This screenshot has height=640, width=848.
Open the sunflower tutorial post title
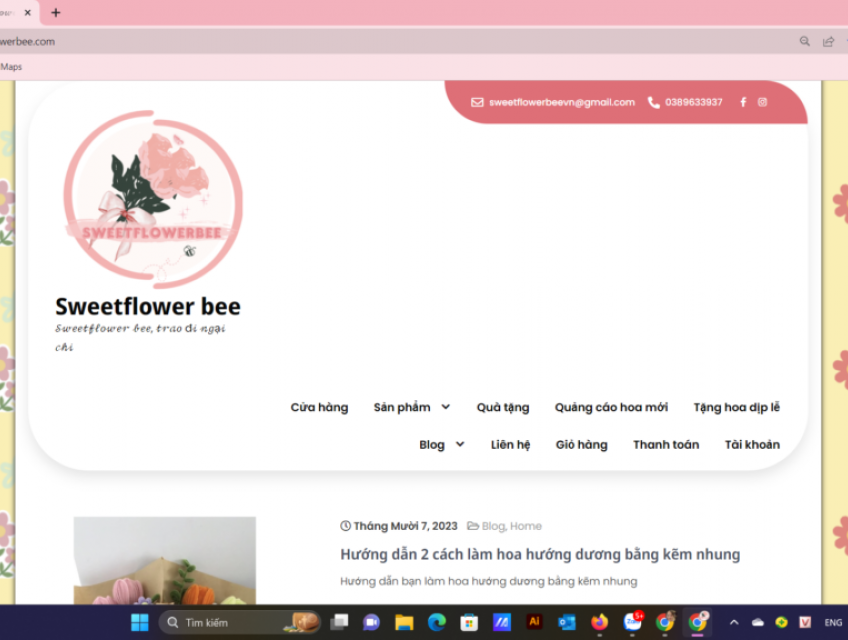click(x=540, y=554)
